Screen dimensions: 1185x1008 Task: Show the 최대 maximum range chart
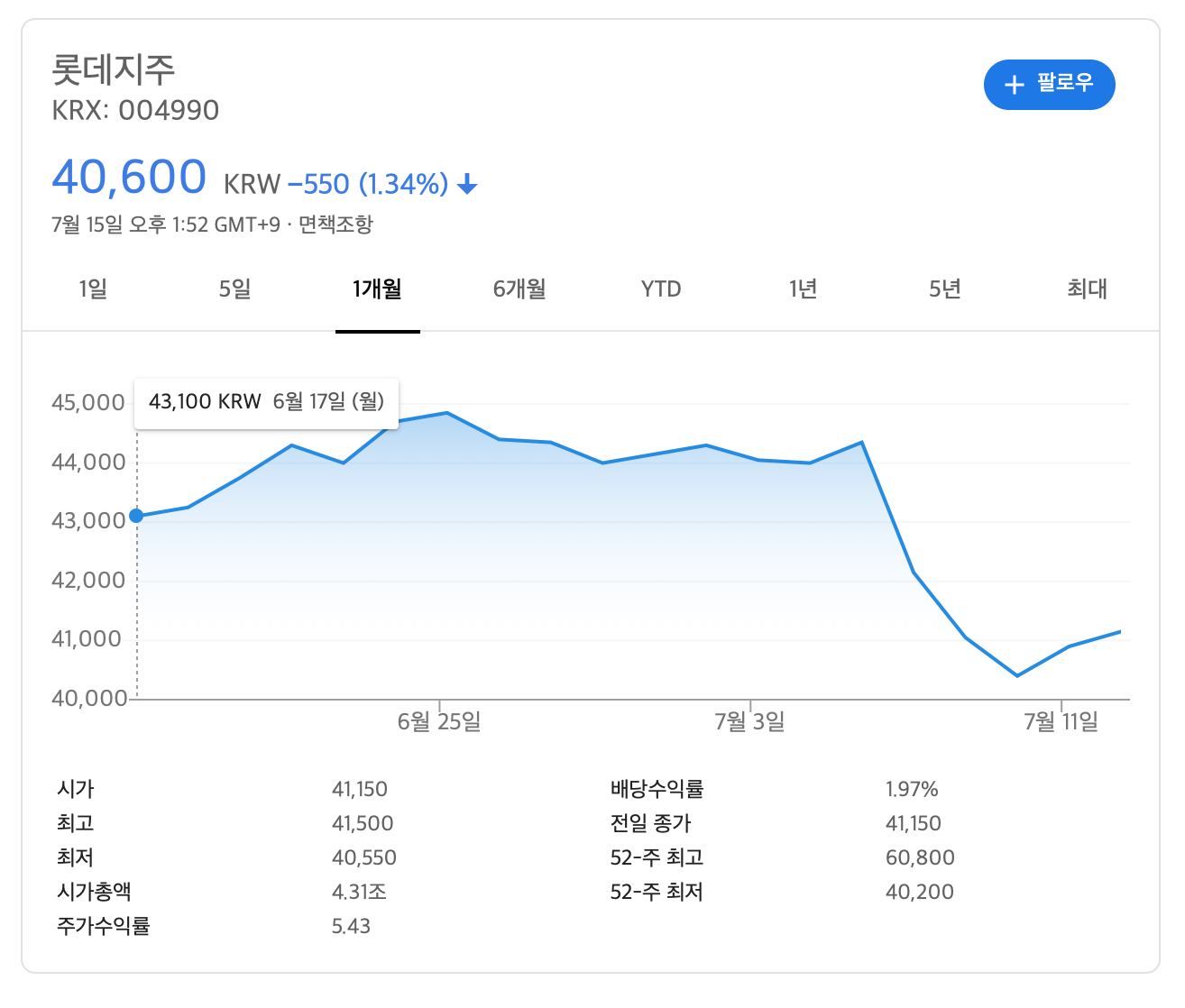tap(1087, 289)
